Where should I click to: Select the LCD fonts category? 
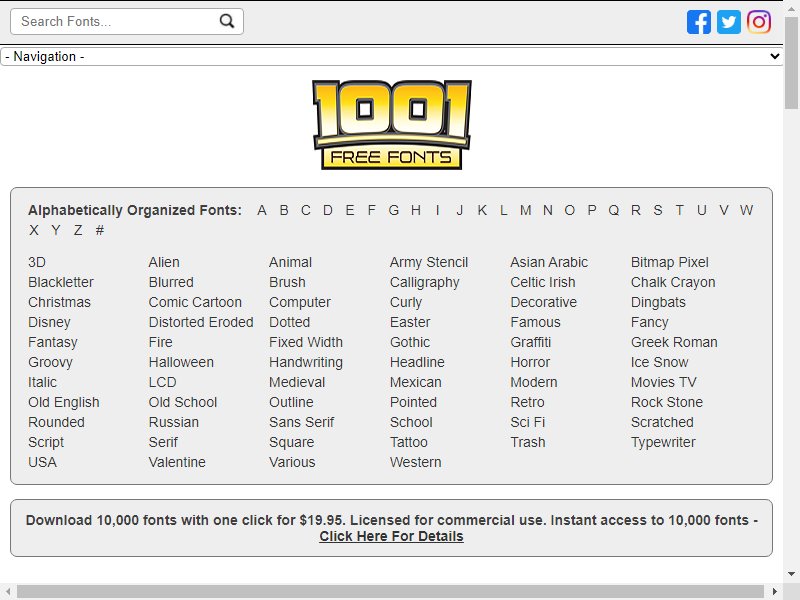pos(162,382)
